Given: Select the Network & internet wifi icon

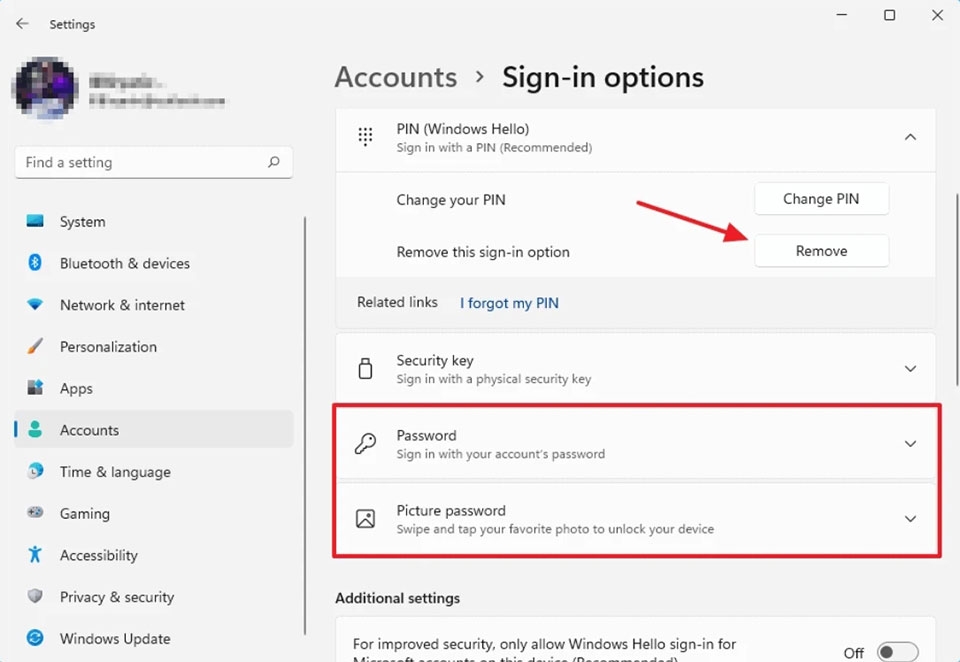Looking at the screenshot, I should [36, 305].
